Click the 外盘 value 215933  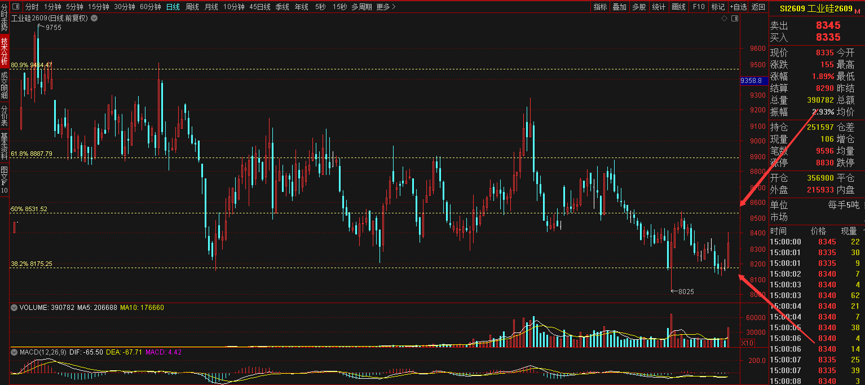pyautogui.click(x=820, y=190)
